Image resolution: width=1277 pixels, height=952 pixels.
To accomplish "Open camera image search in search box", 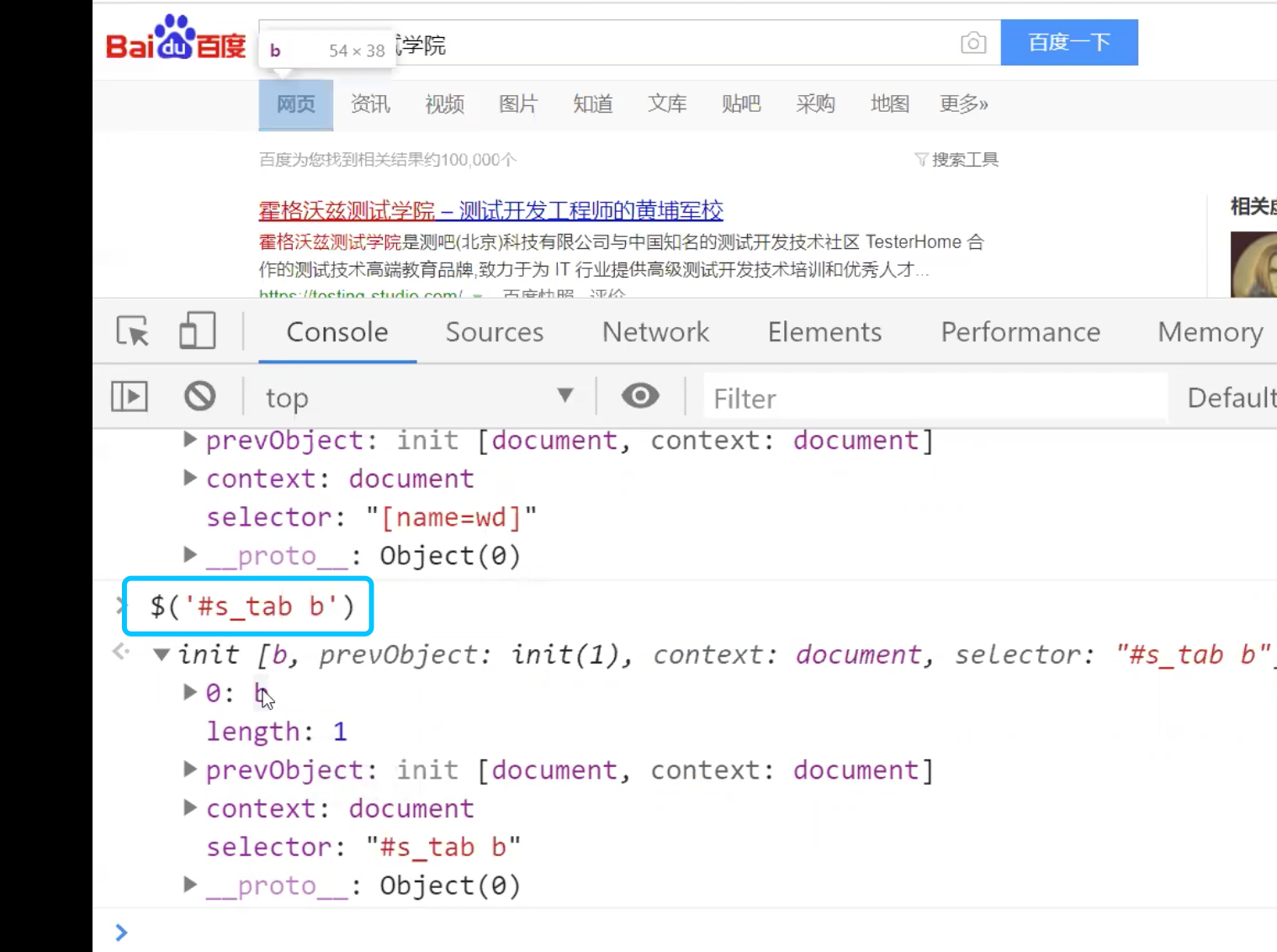I will tap(973, 42).
